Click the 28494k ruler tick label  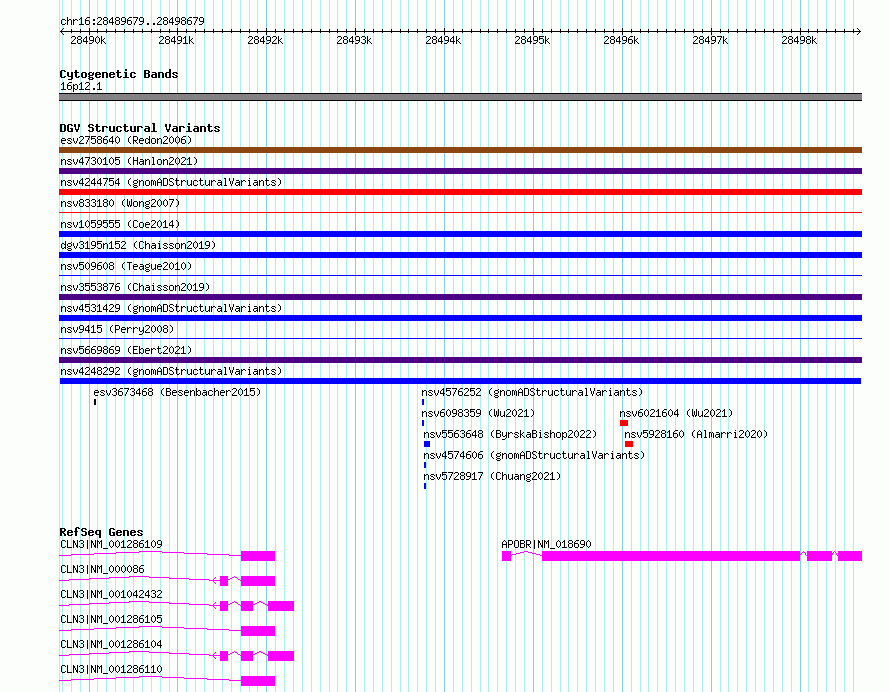pos(443,40)
